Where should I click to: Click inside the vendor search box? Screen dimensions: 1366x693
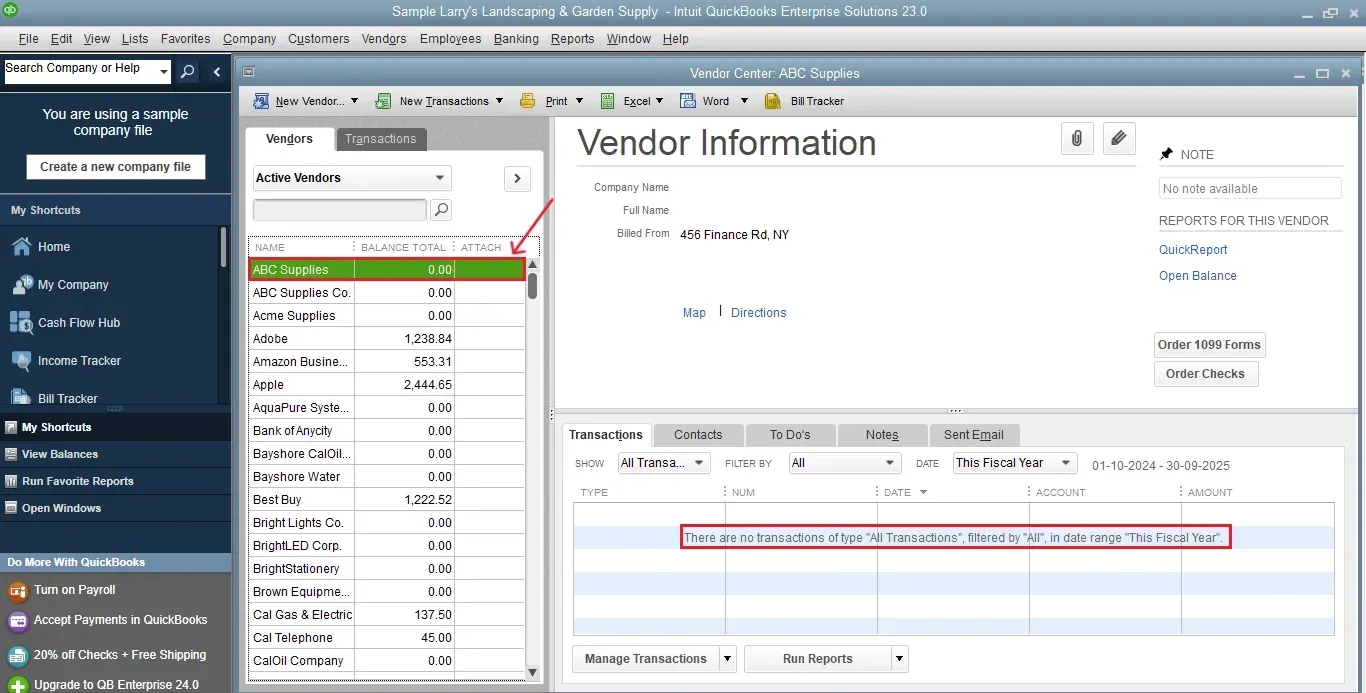[340, 210]
